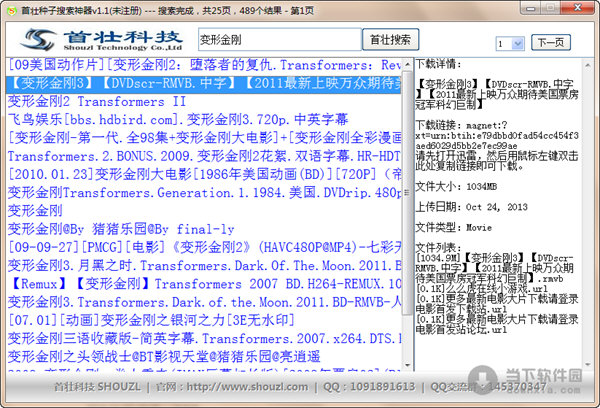Viewport: 600px width, 408px height.
Task: Select result 变形金刚3.Transformers.Dark.of.the.Moon.2011.BD-RMVB
Action: (x=204, y=302)
